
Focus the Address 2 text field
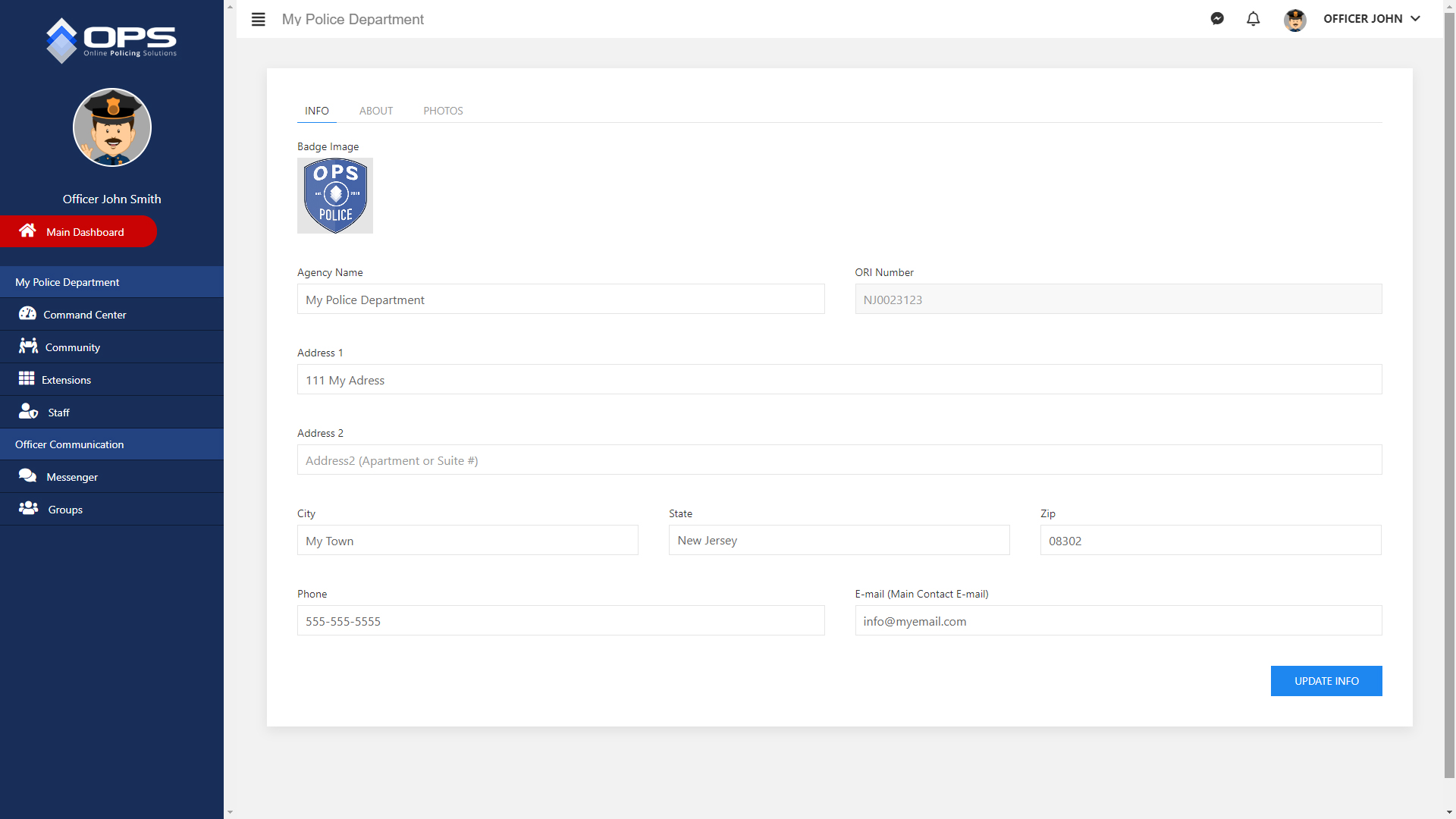(x=839, y=460)
